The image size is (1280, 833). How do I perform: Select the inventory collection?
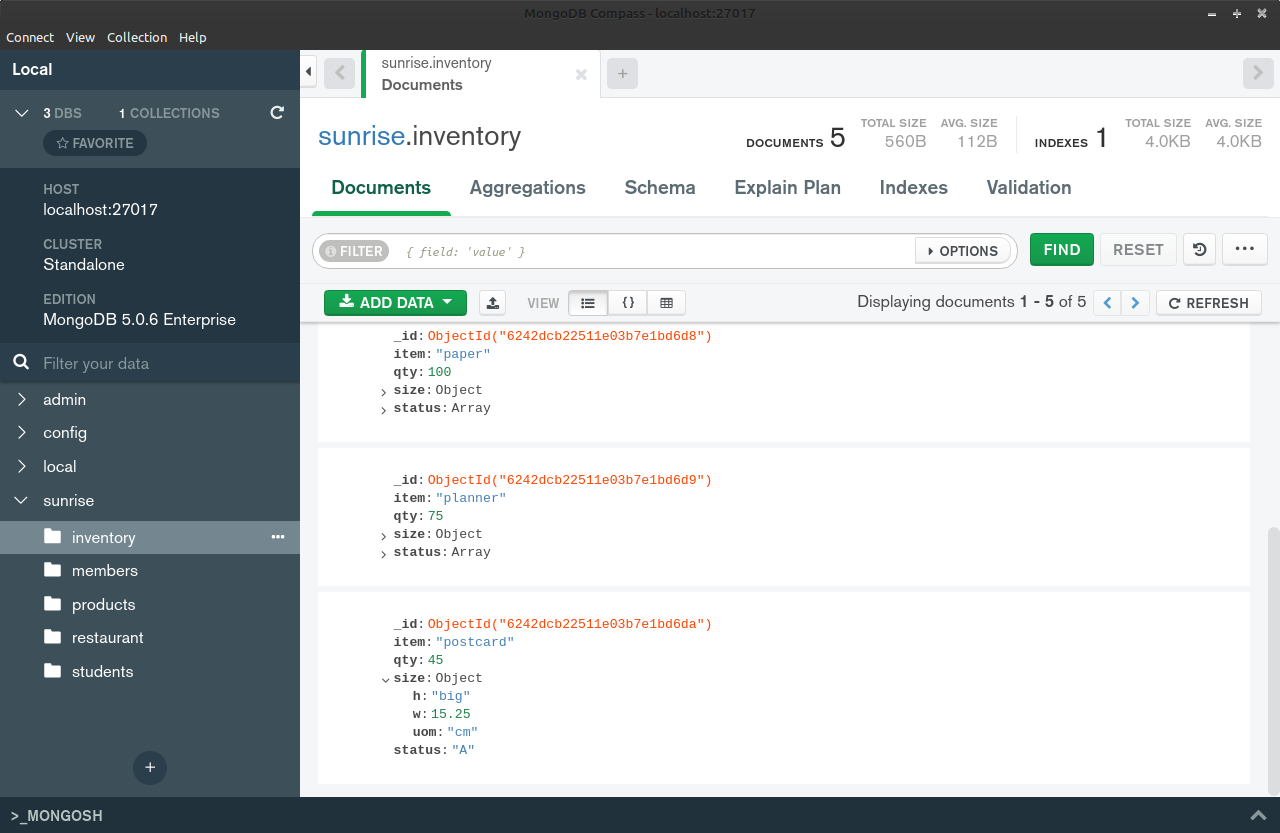pos(150,537)
